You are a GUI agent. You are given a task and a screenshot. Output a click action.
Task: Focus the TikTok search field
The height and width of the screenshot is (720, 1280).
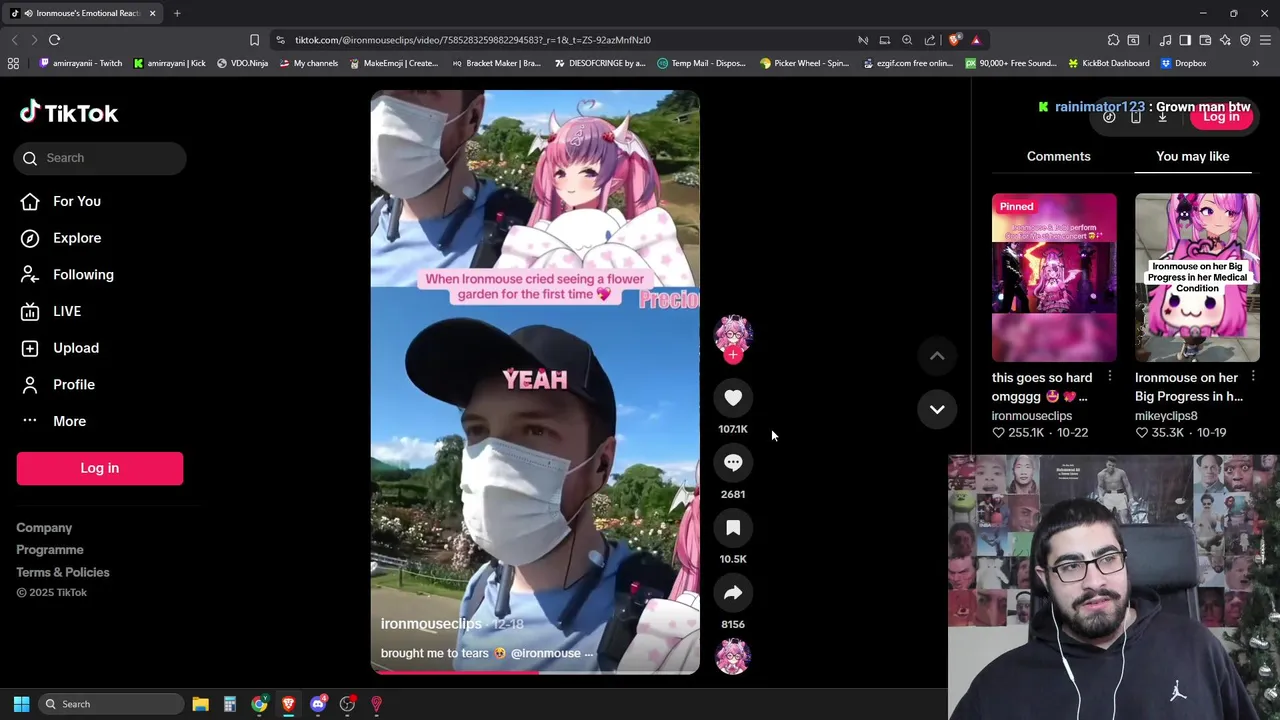100,158
